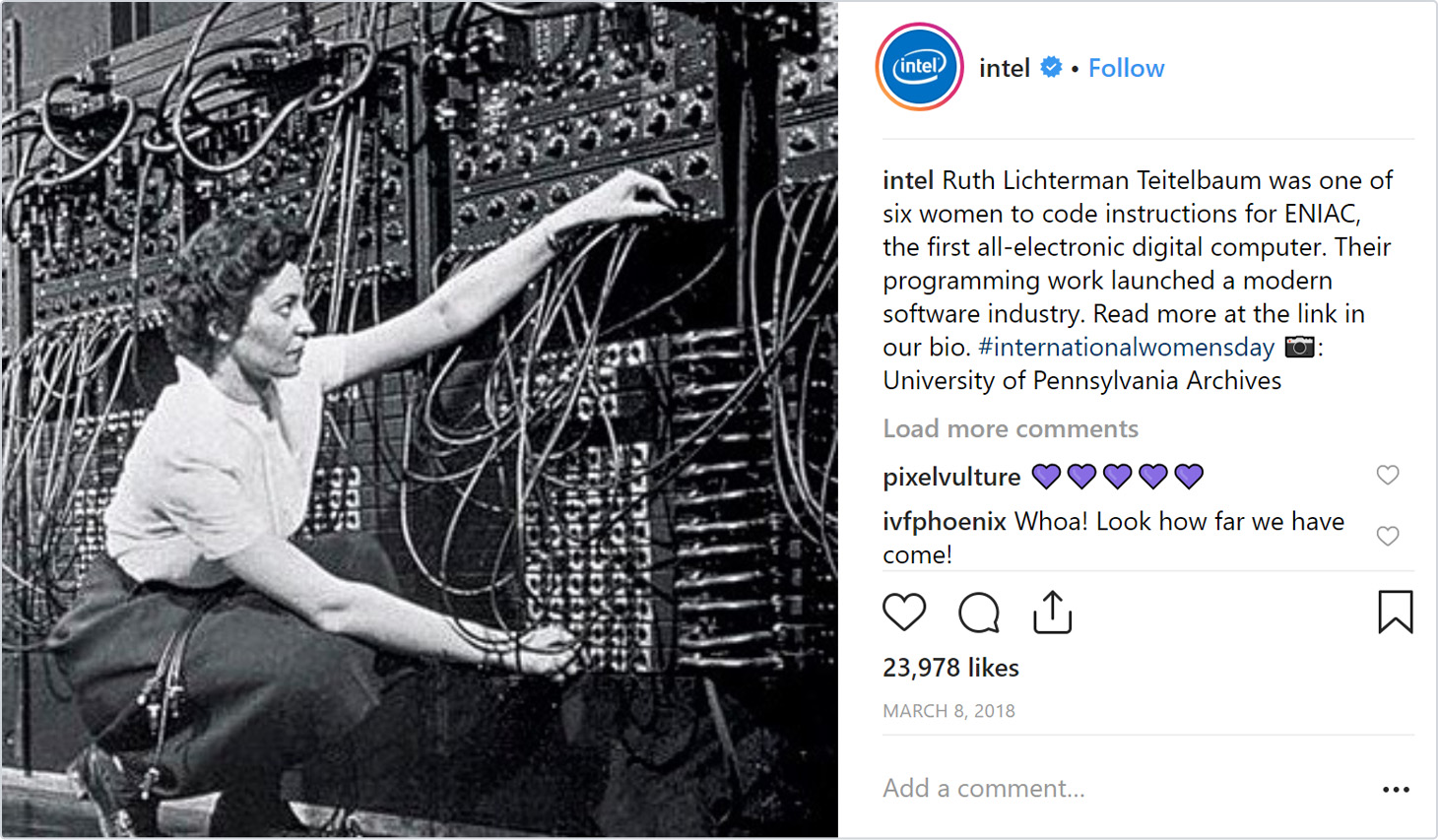Open the #internationalwomensday hashtag
Screen dimensions: 1438x840
(1126, 347)
